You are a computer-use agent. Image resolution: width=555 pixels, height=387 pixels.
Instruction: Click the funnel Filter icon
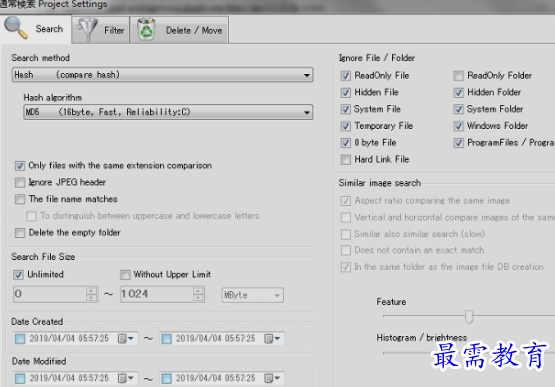87,30
